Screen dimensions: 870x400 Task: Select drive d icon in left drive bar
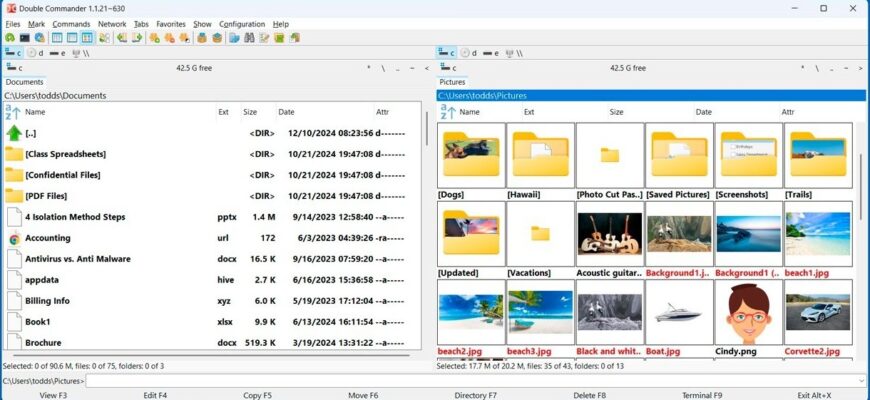31,53
